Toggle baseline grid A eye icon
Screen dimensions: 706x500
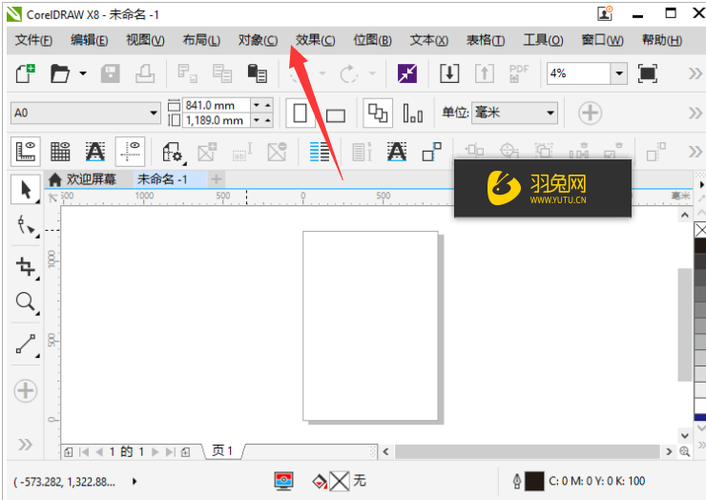point(95,152)
